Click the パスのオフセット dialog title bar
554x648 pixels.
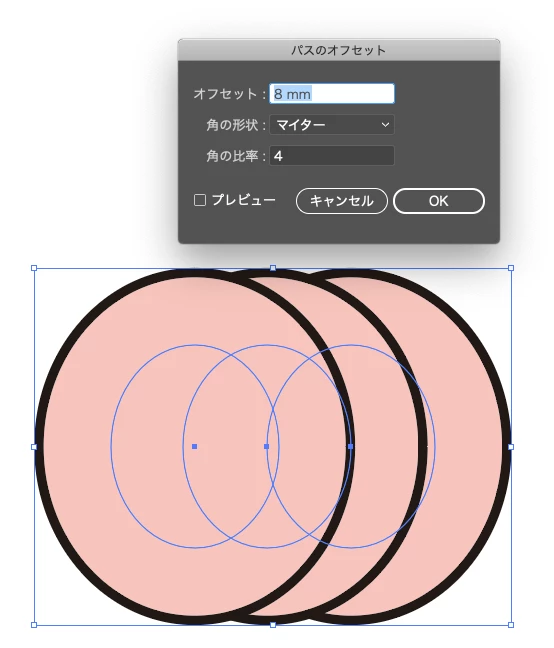[x=339, y=50]
